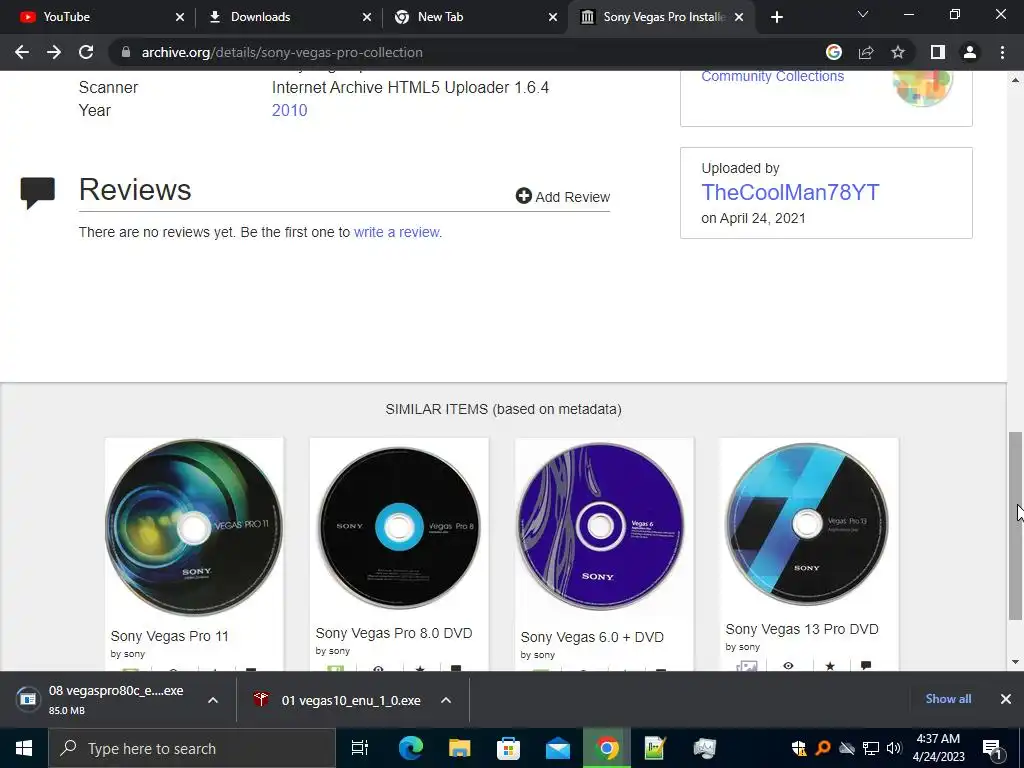Viewport: 1024px width, 768px height.
Task: Open the Sony Vegas Pro 8.0 DVD thumbnail
Action: pyautogui.click(x=399, y=528)
